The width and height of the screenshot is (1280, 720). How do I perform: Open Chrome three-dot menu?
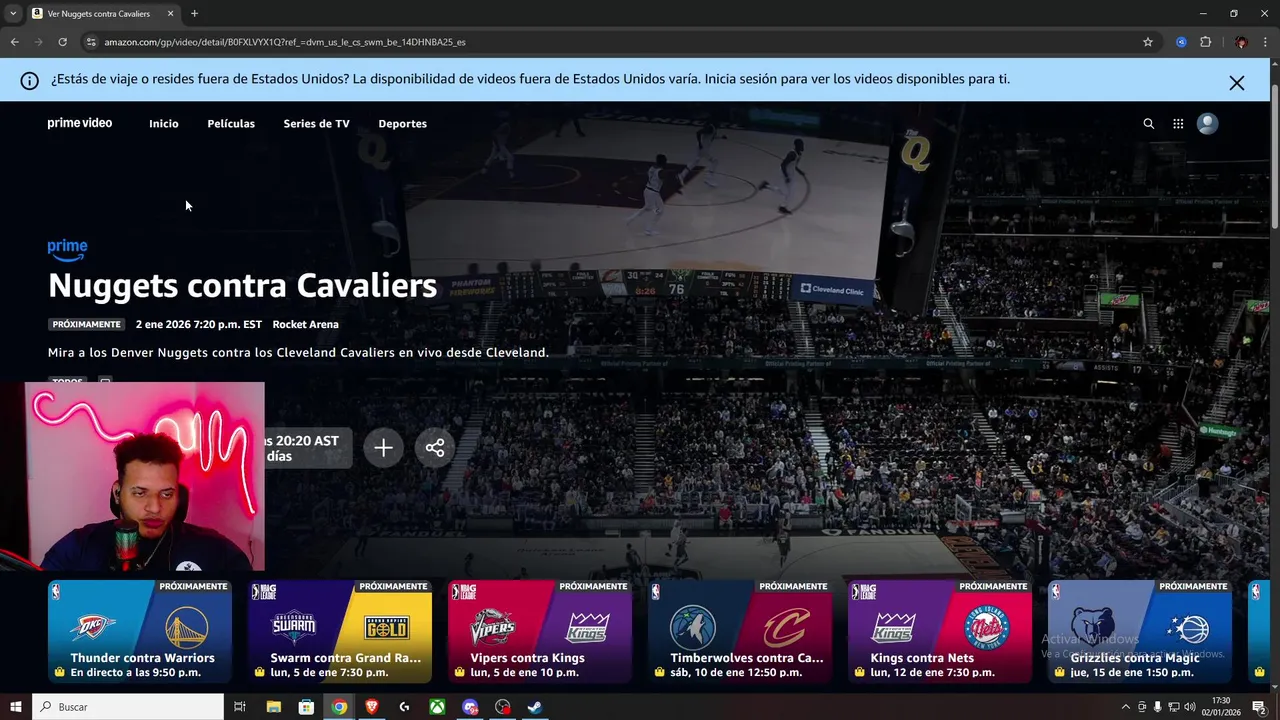tap(1266, 42)
